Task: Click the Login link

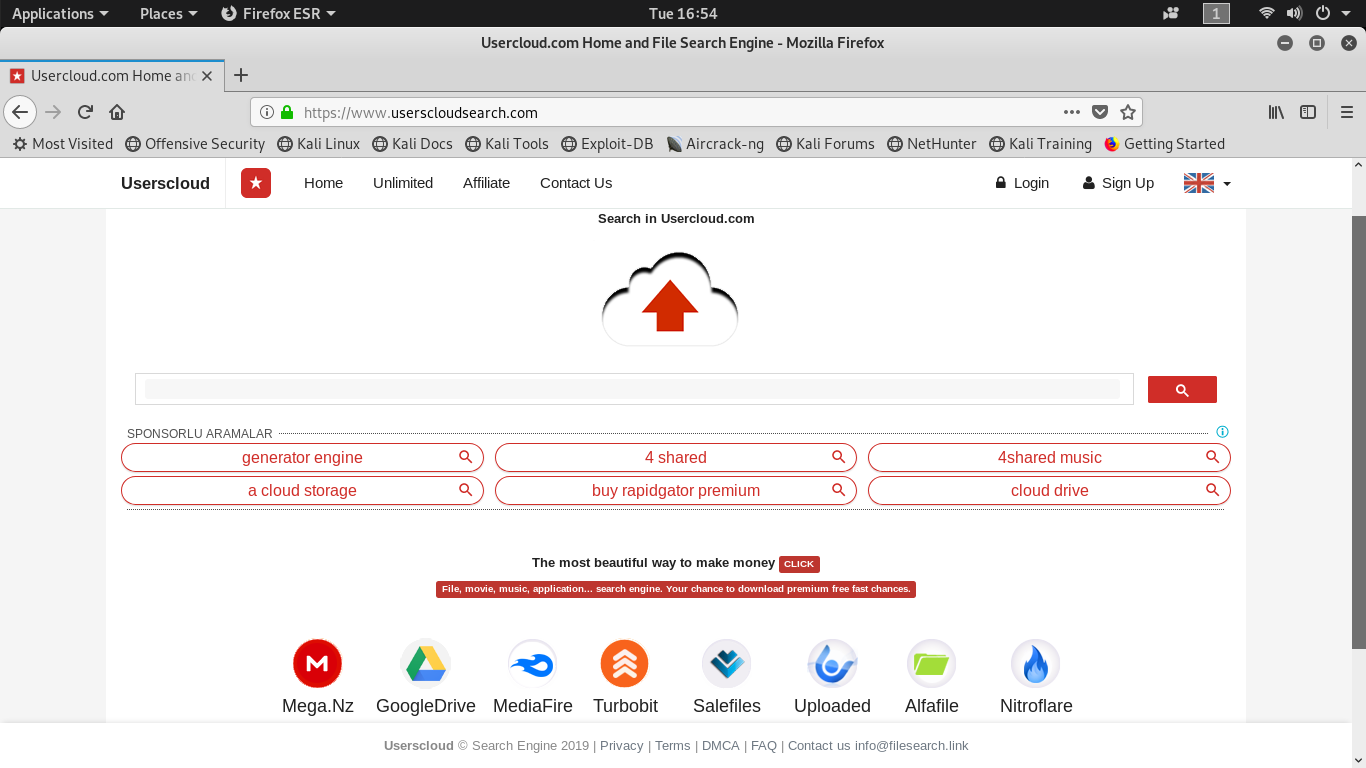Action: coord(1022,183)
